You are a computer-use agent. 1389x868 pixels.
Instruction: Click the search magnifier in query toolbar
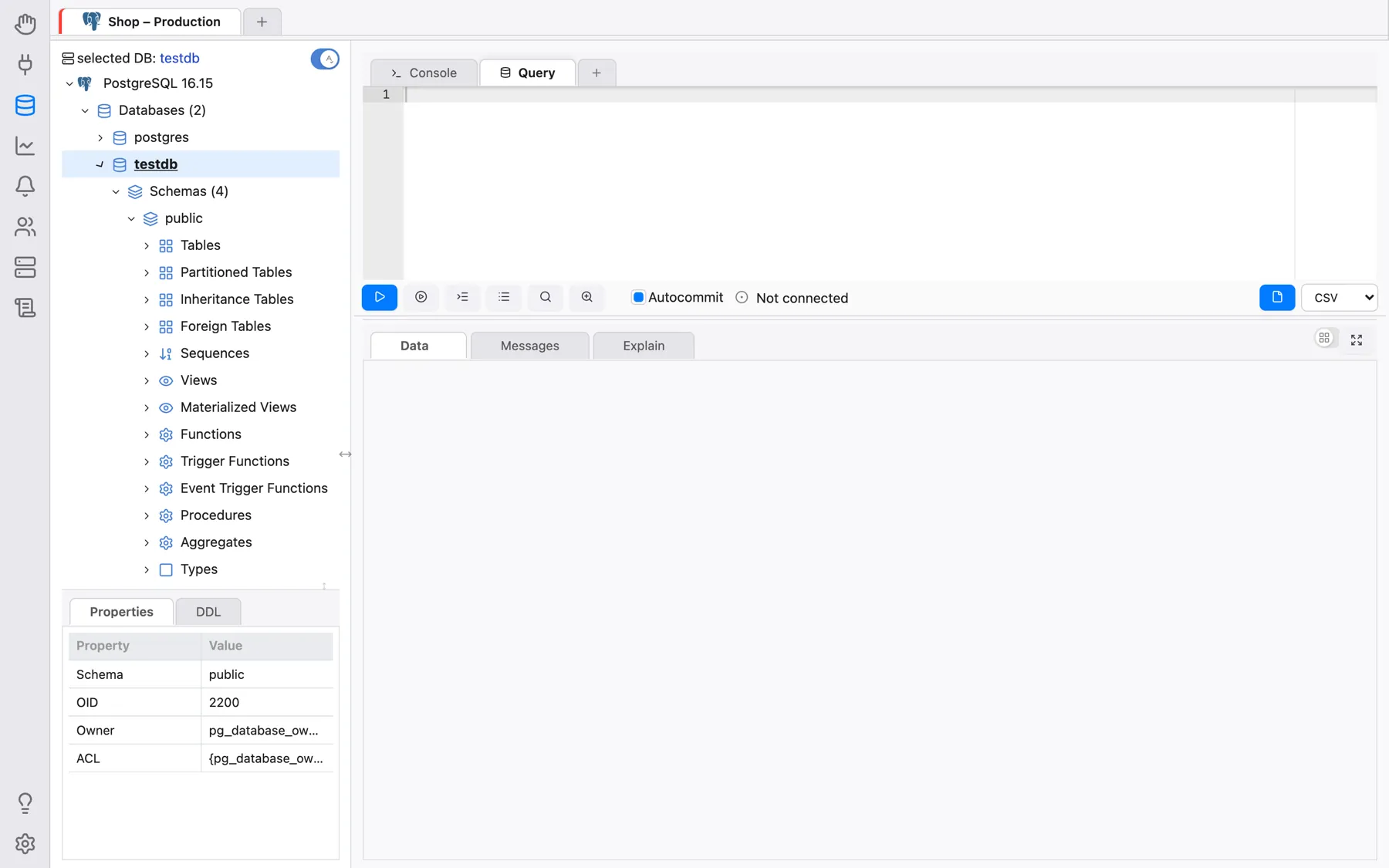546,297
